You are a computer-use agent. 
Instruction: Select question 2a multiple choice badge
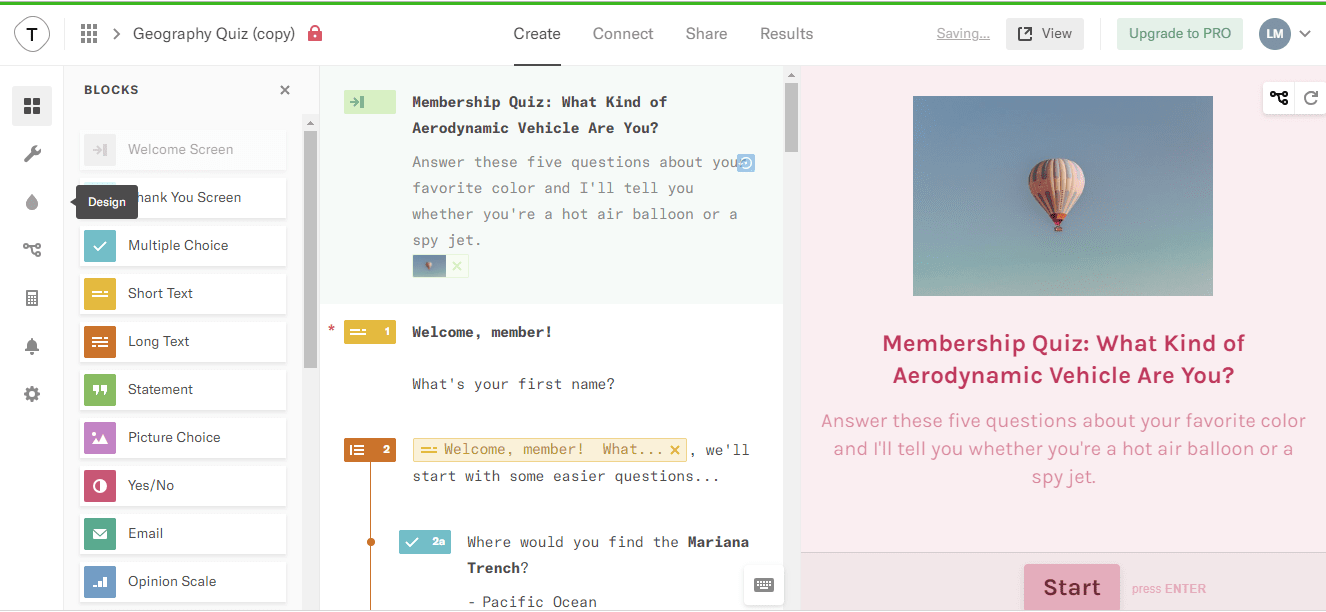(425, 542)
